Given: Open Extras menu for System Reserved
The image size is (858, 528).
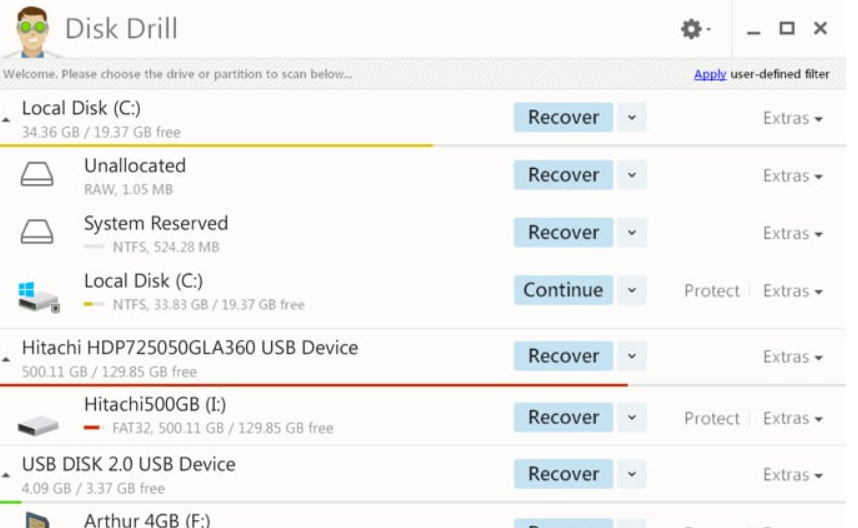Looking at the screenshot, I should point(792,234).
